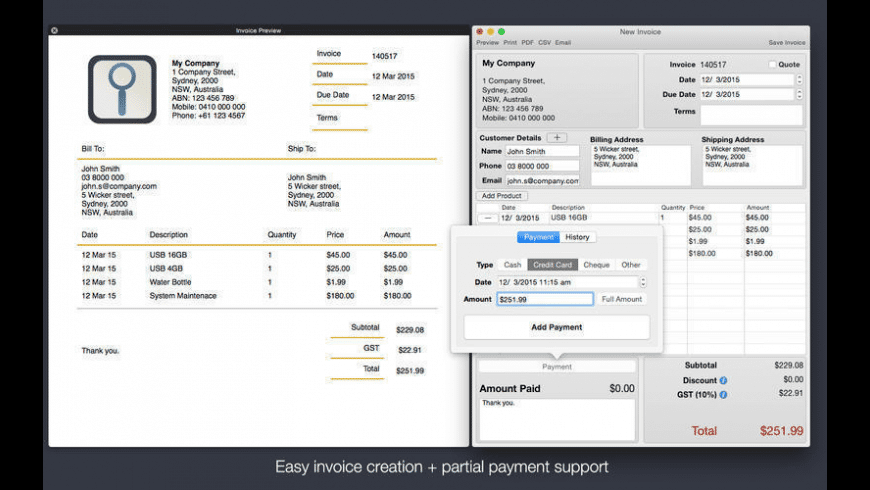The width and height of the screenshot is (870, 490).
Task: Click the payment Amount field showing $251.99
Action: pos(545,299)
